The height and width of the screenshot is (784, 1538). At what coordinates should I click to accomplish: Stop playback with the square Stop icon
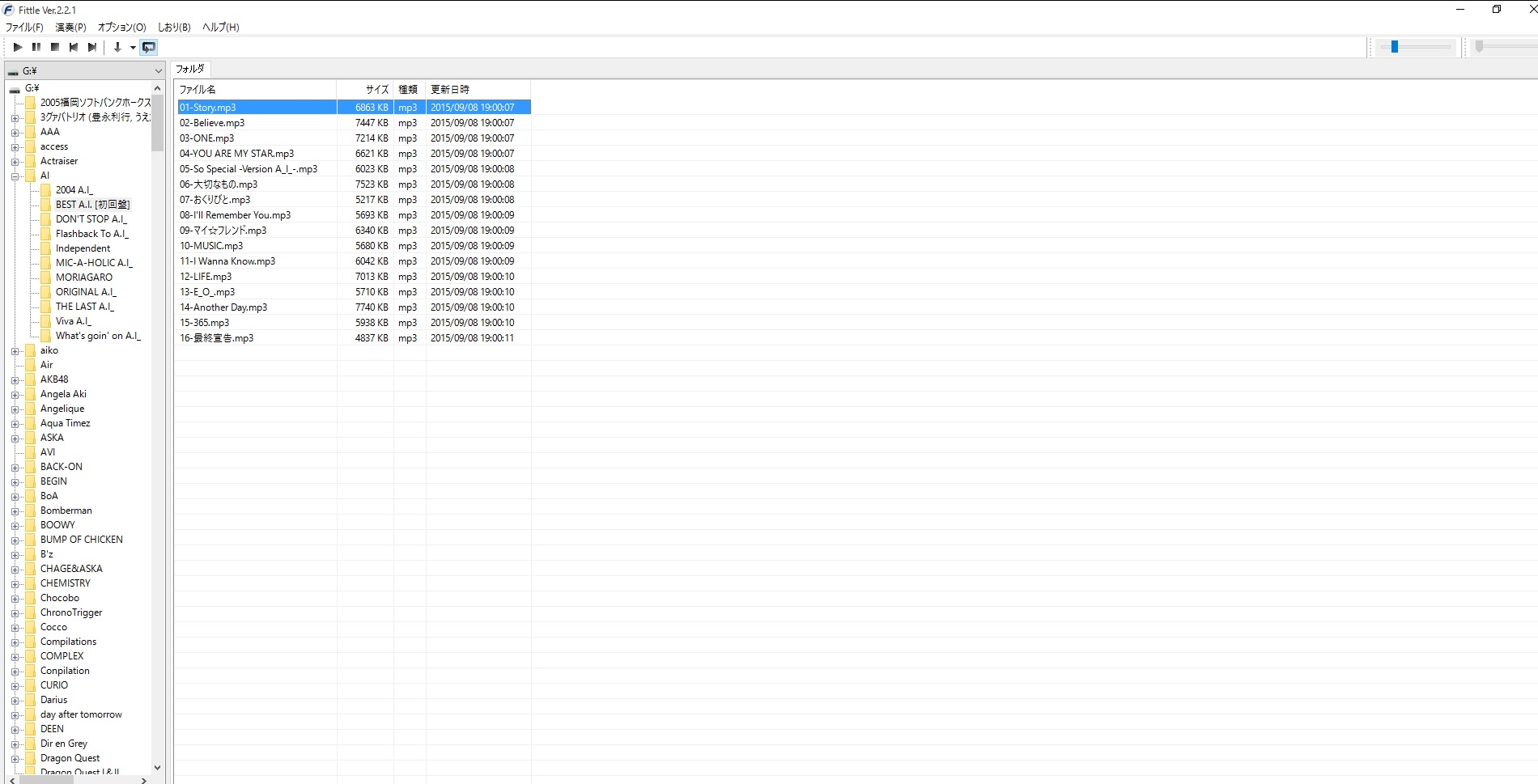click(55, 47)
